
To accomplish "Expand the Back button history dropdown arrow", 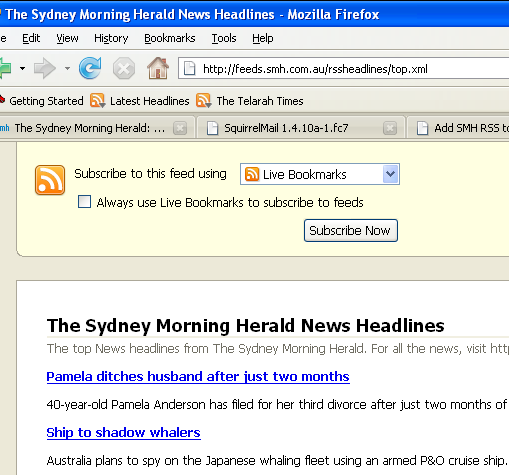I will (x=22, y=68).
